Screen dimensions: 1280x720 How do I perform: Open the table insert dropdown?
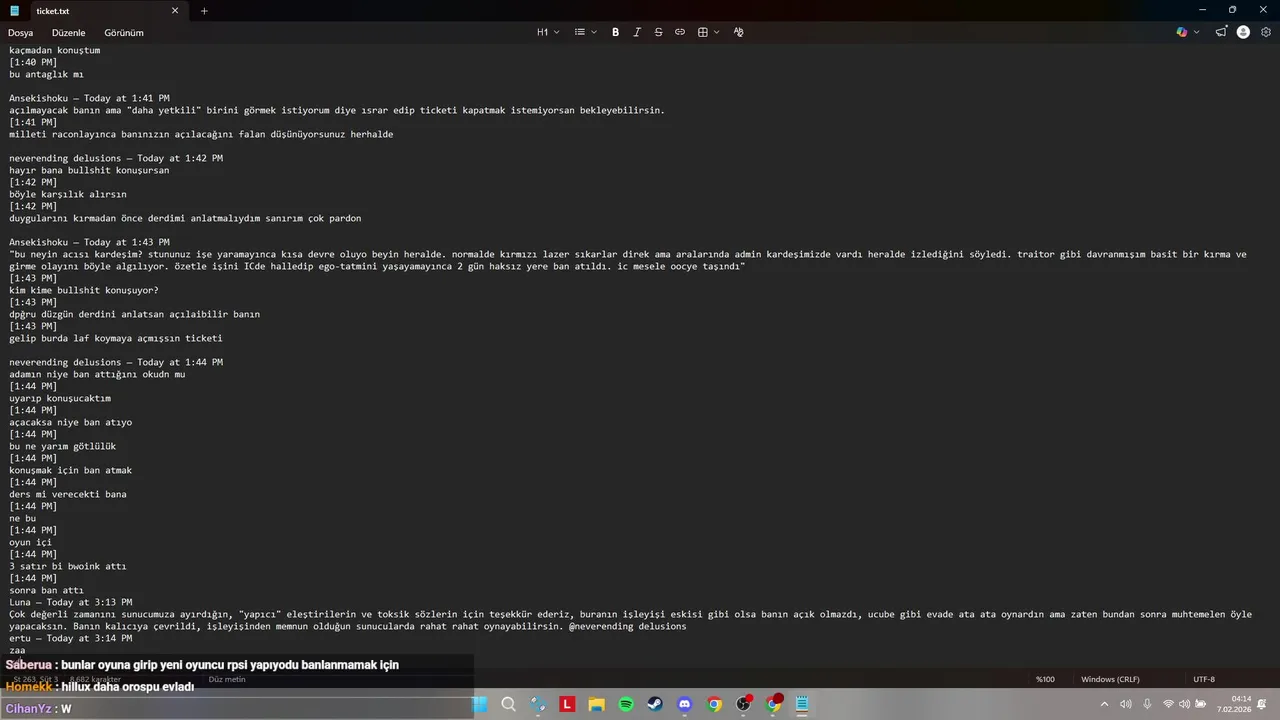(x=708, y=32)
